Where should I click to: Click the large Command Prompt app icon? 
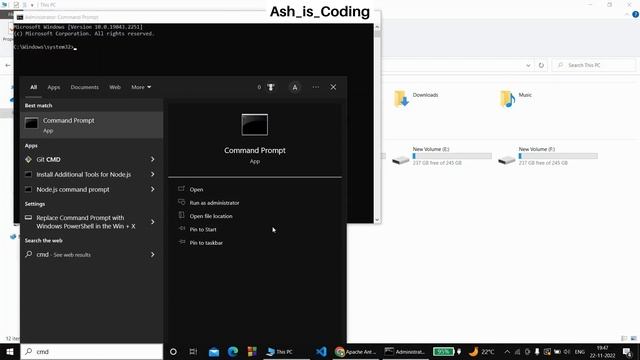255,124
